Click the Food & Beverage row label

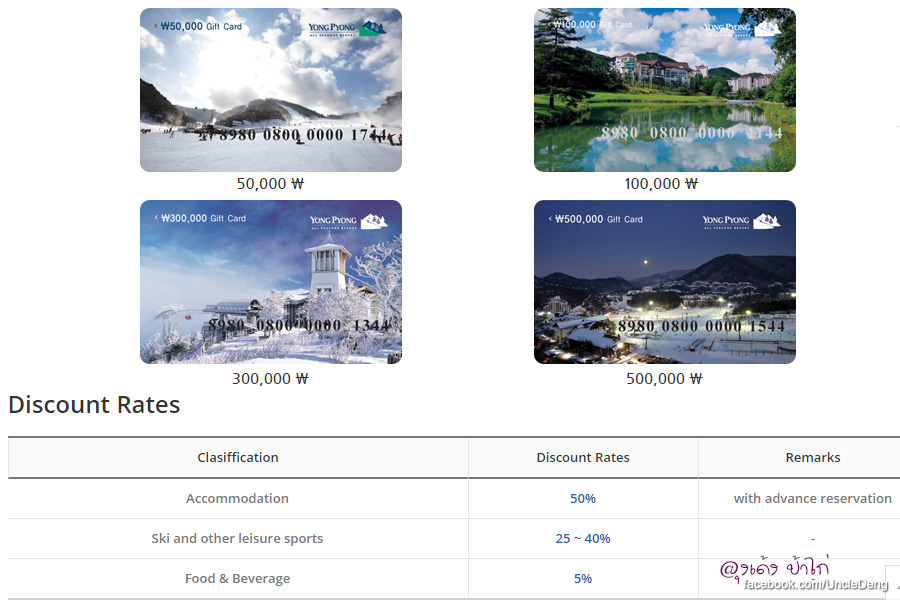click(x=237, y=578)
